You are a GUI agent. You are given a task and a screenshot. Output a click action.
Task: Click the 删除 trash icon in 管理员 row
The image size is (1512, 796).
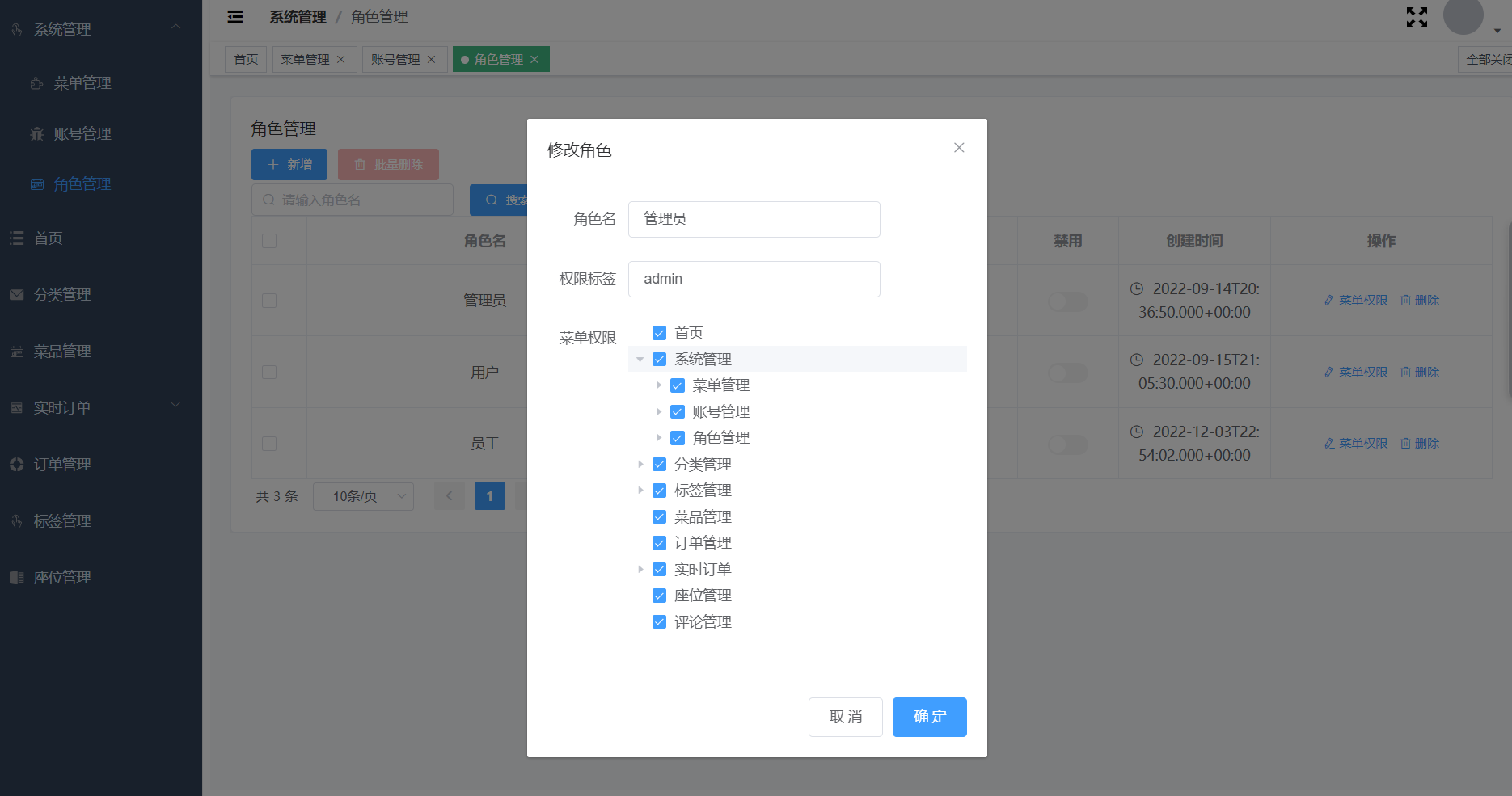1406,301
